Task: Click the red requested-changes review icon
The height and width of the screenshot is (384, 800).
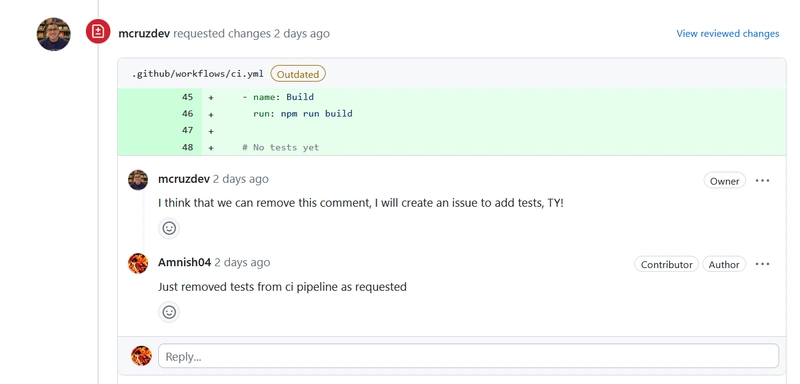Action: (98, 32)
